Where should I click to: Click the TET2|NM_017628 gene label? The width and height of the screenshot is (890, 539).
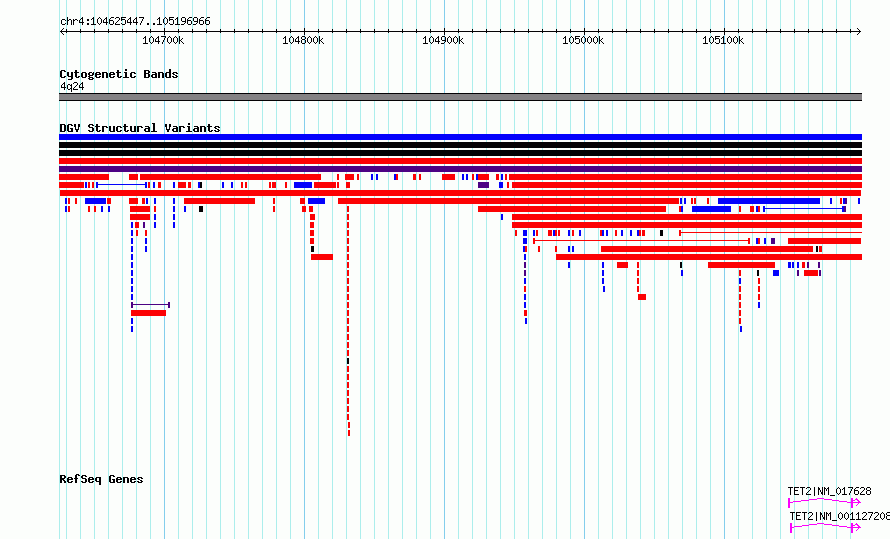pyautogui.click(x=829, y=491)
